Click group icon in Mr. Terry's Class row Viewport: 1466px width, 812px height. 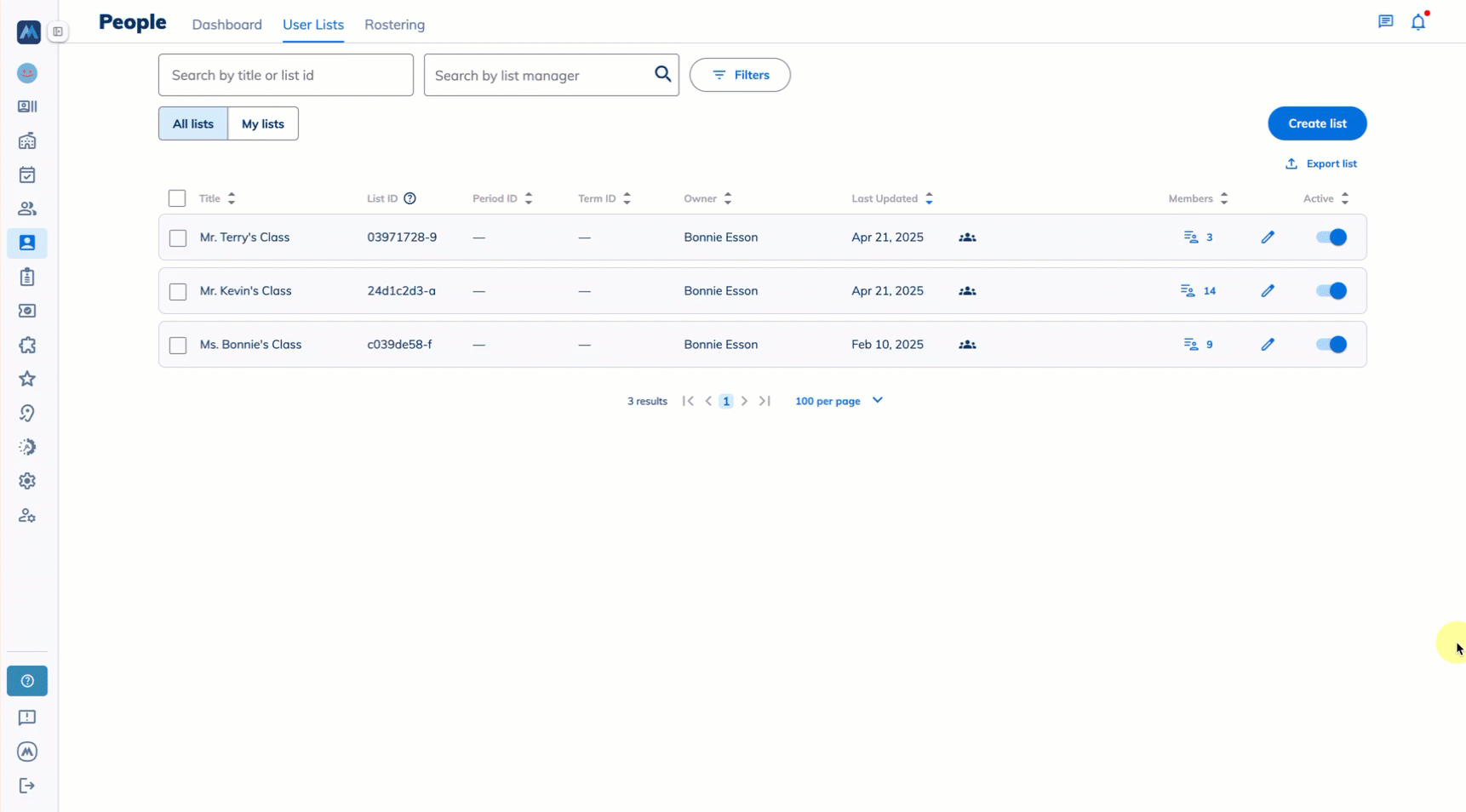pyautogui.click(x=967, y=237)
